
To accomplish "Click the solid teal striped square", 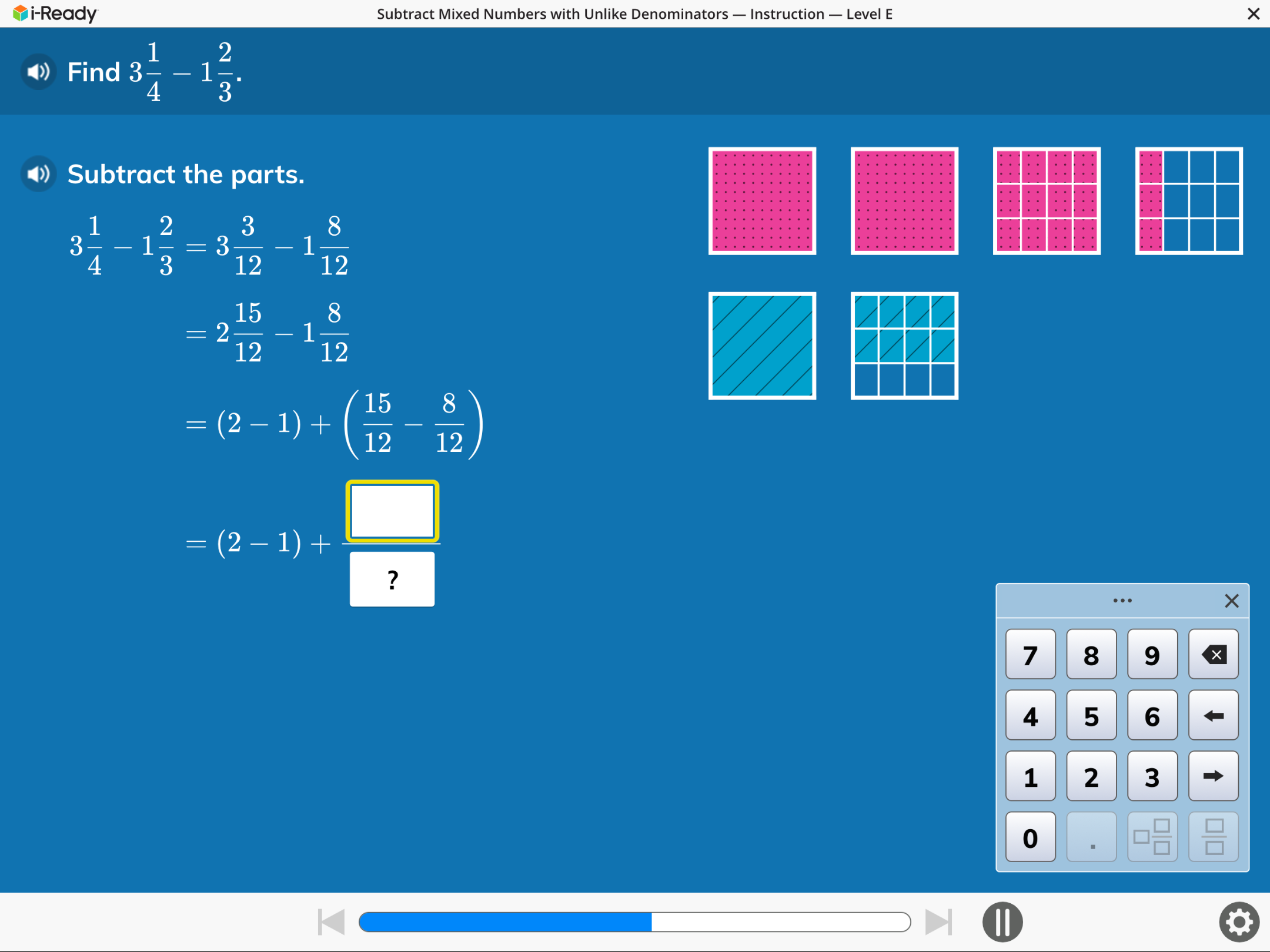I will 762,346.
